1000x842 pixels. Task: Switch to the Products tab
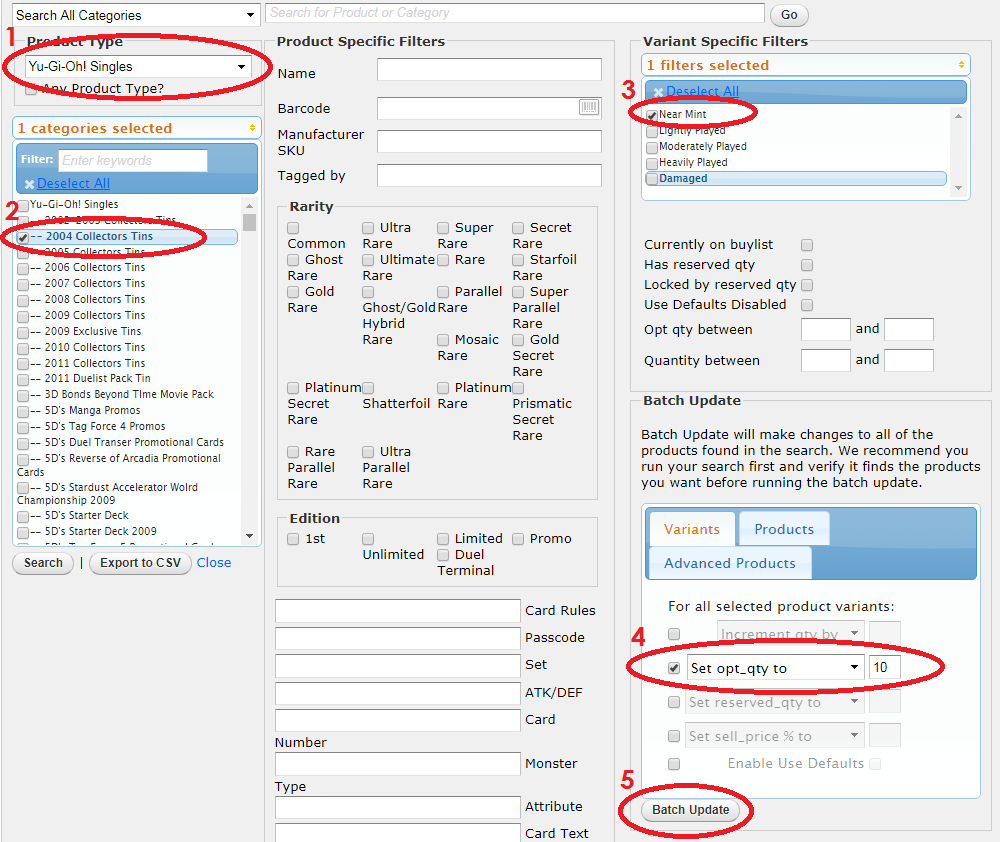click(784, 529)
